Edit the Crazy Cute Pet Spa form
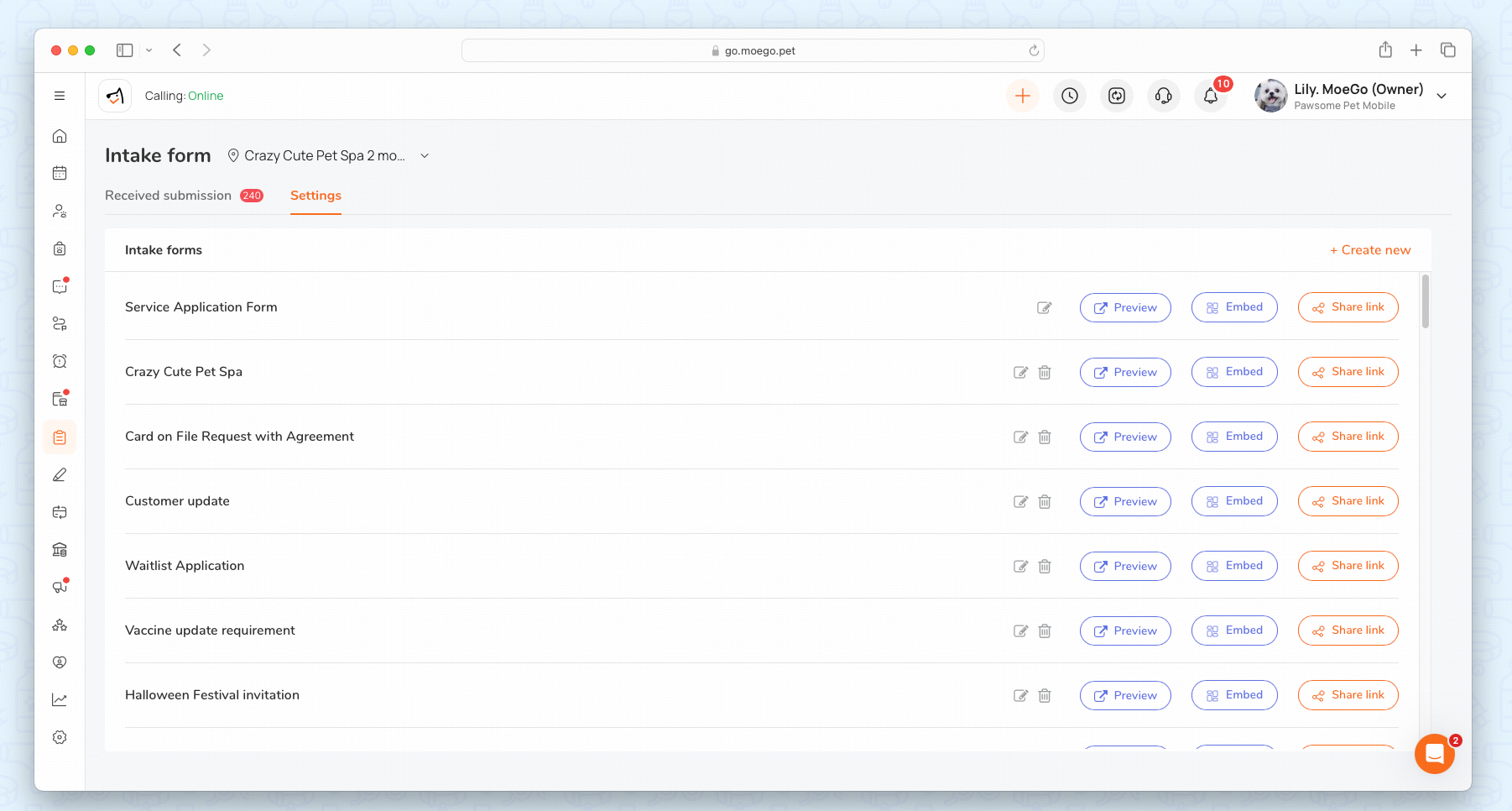The width and height of the screenshot is (1512, 811). coord(1020,372)
